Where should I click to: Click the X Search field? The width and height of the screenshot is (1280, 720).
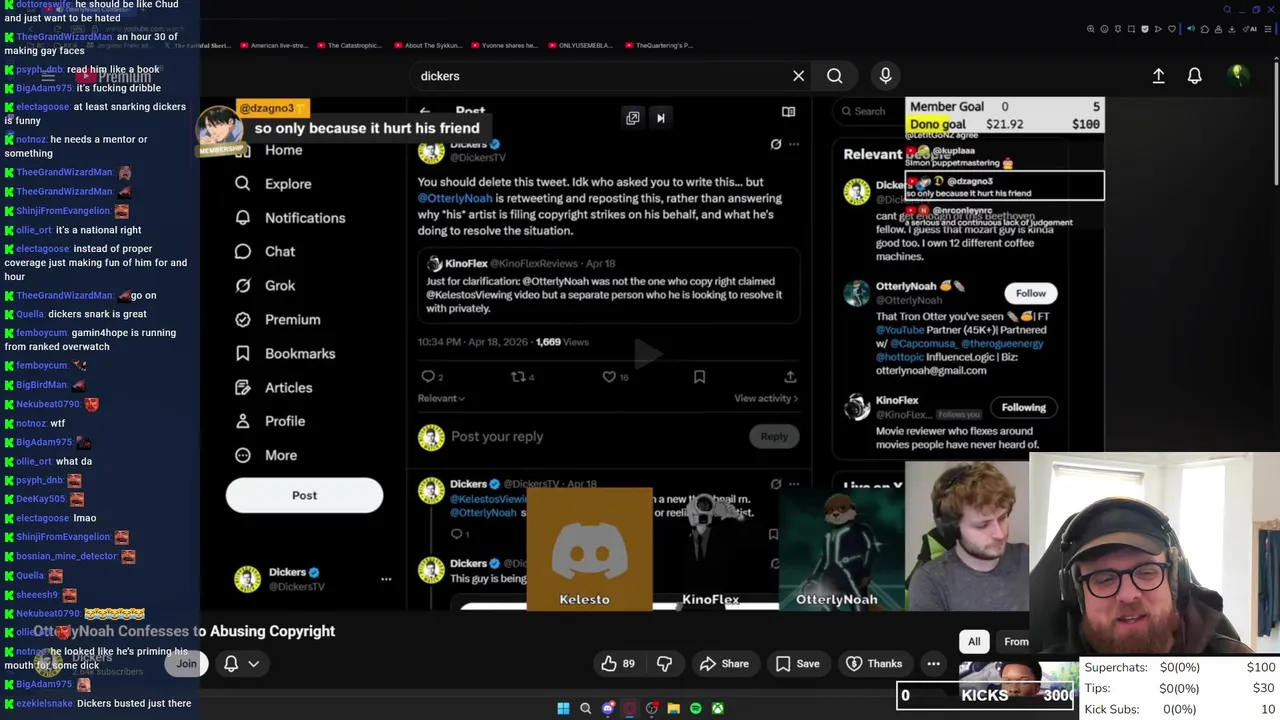coord(868,111)
